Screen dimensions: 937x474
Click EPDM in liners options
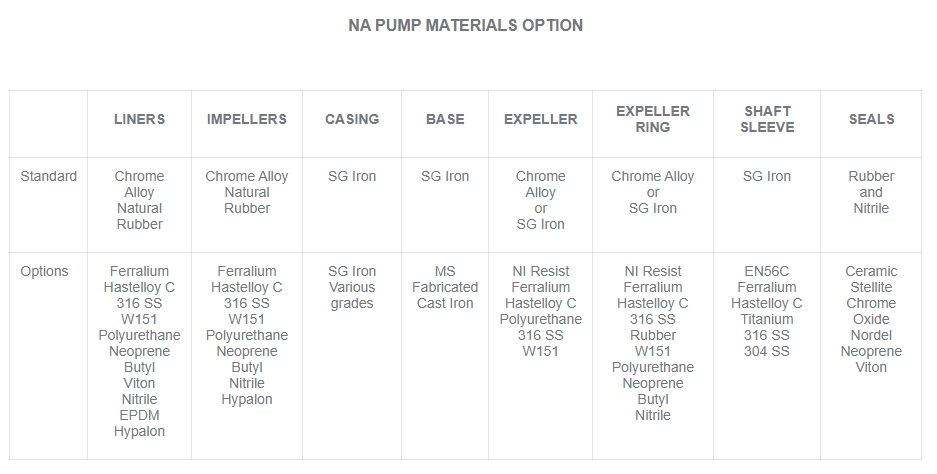(x=139, y=415)
